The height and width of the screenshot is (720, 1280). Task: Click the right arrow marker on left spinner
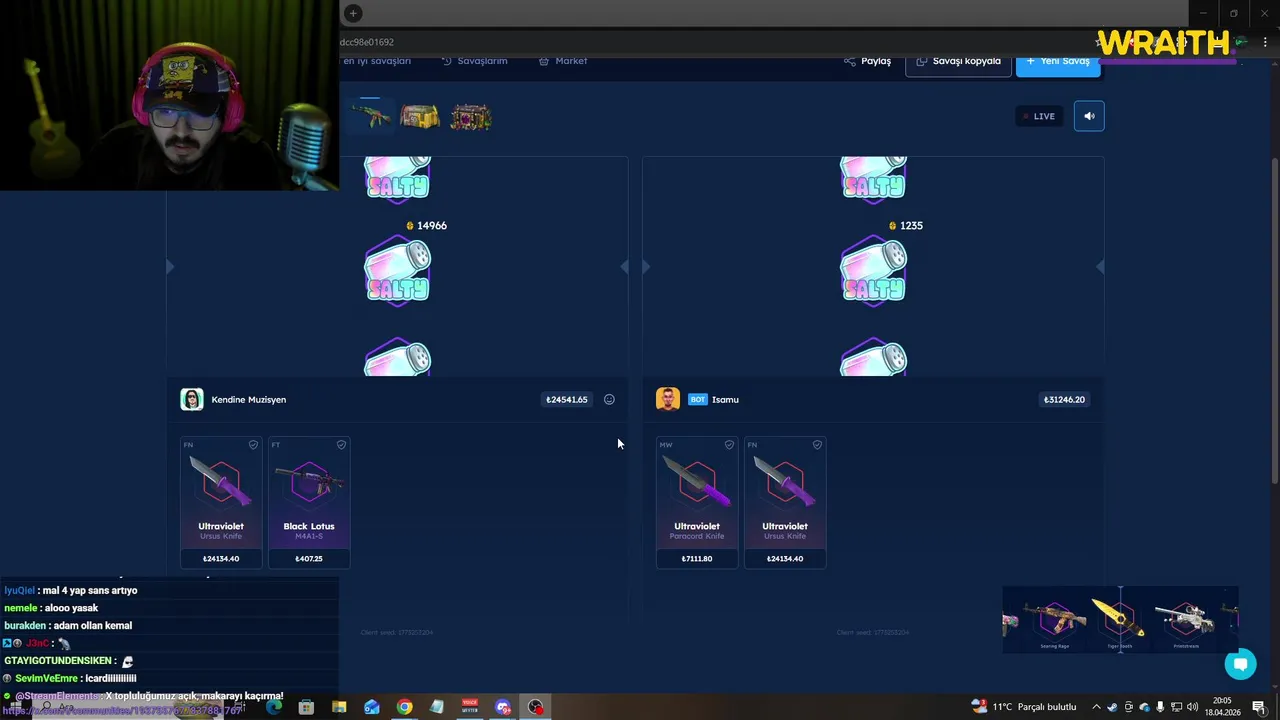coord(624,267)
